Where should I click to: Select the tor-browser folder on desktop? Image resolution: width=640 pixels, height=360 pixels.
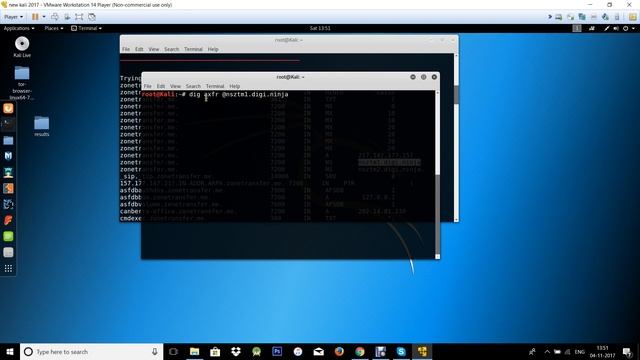22,83
